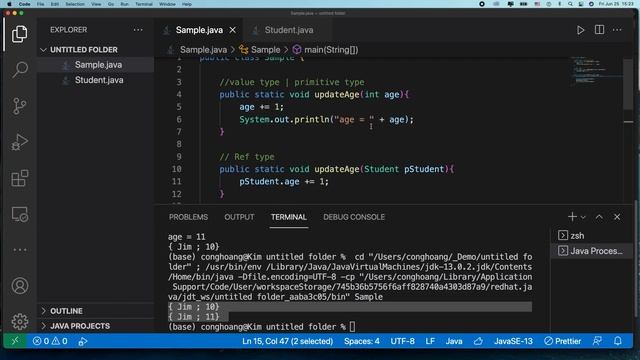Show errors and warnings count

[50, 341]
